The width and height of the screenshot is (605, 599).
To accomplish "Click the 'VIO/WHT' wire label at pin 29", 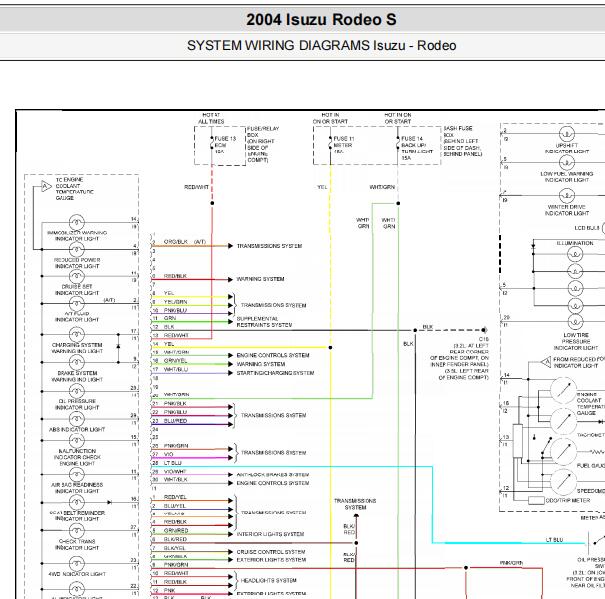I will tap(175, 471).
